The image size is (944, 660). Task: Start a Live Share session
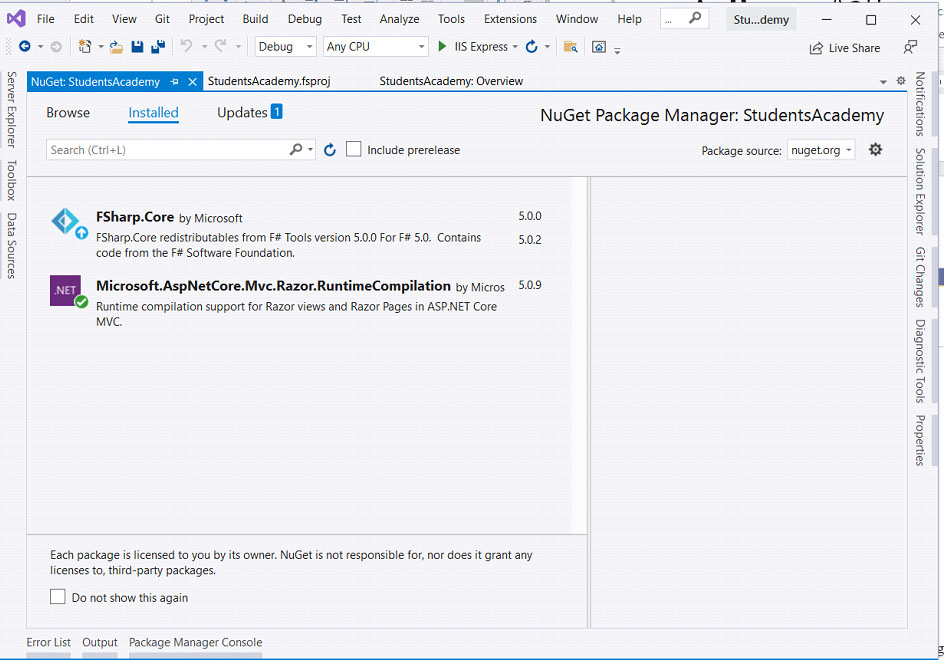(x=845, y=48)
